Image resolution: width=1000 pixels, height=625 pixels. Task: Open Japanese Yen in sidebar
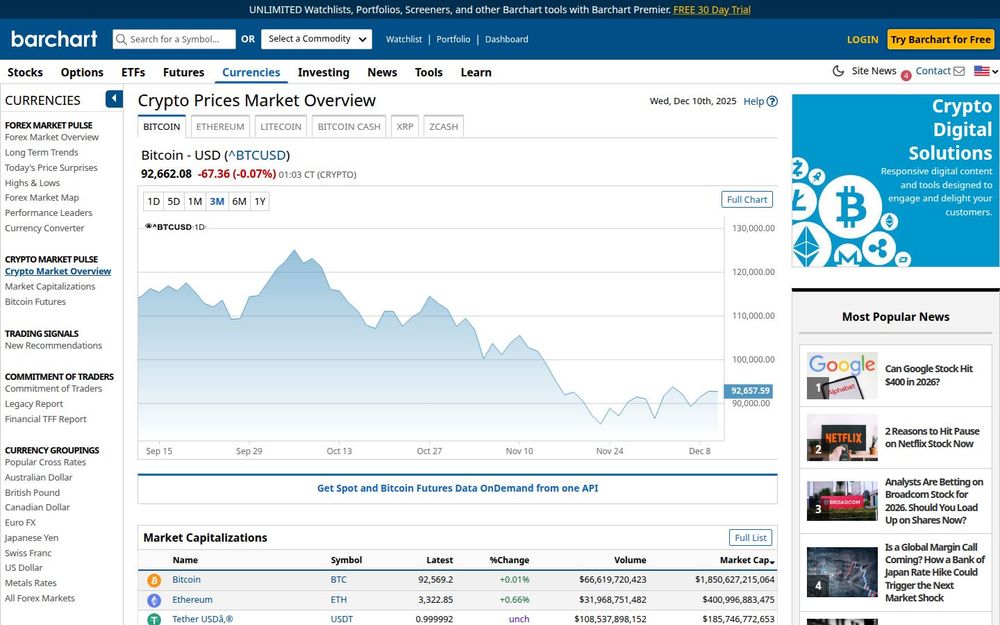[x=31, y=538]
